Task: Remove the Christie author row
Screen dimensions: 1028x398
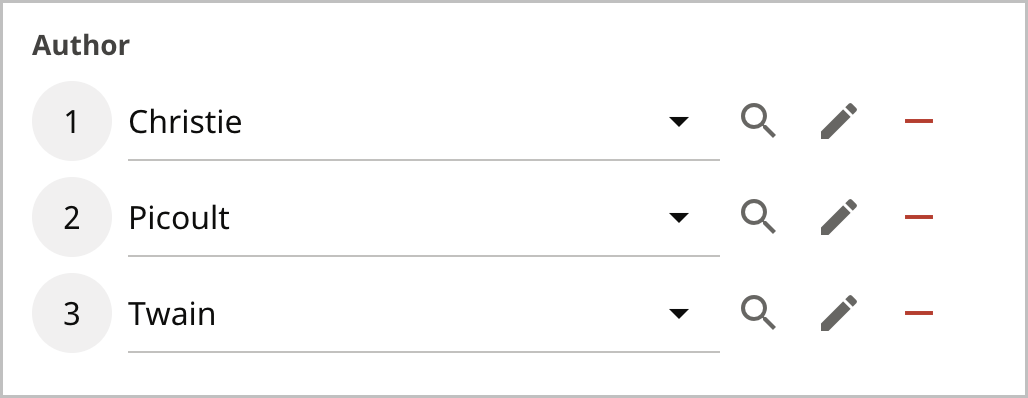Action: 919,121
